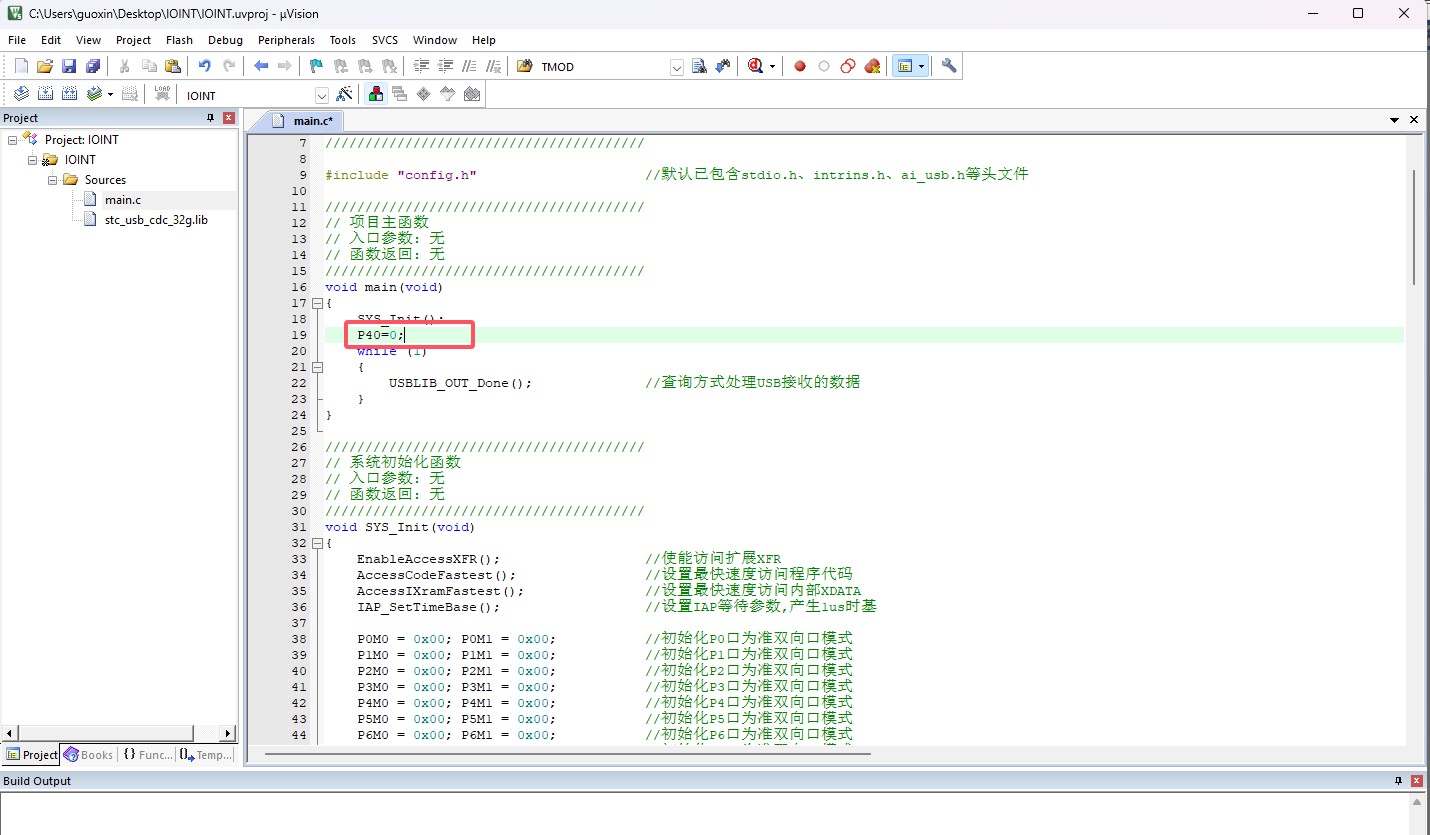Start/stop debug session magnifier icon
Screen dimensions: 1430x835
[755, 66]
